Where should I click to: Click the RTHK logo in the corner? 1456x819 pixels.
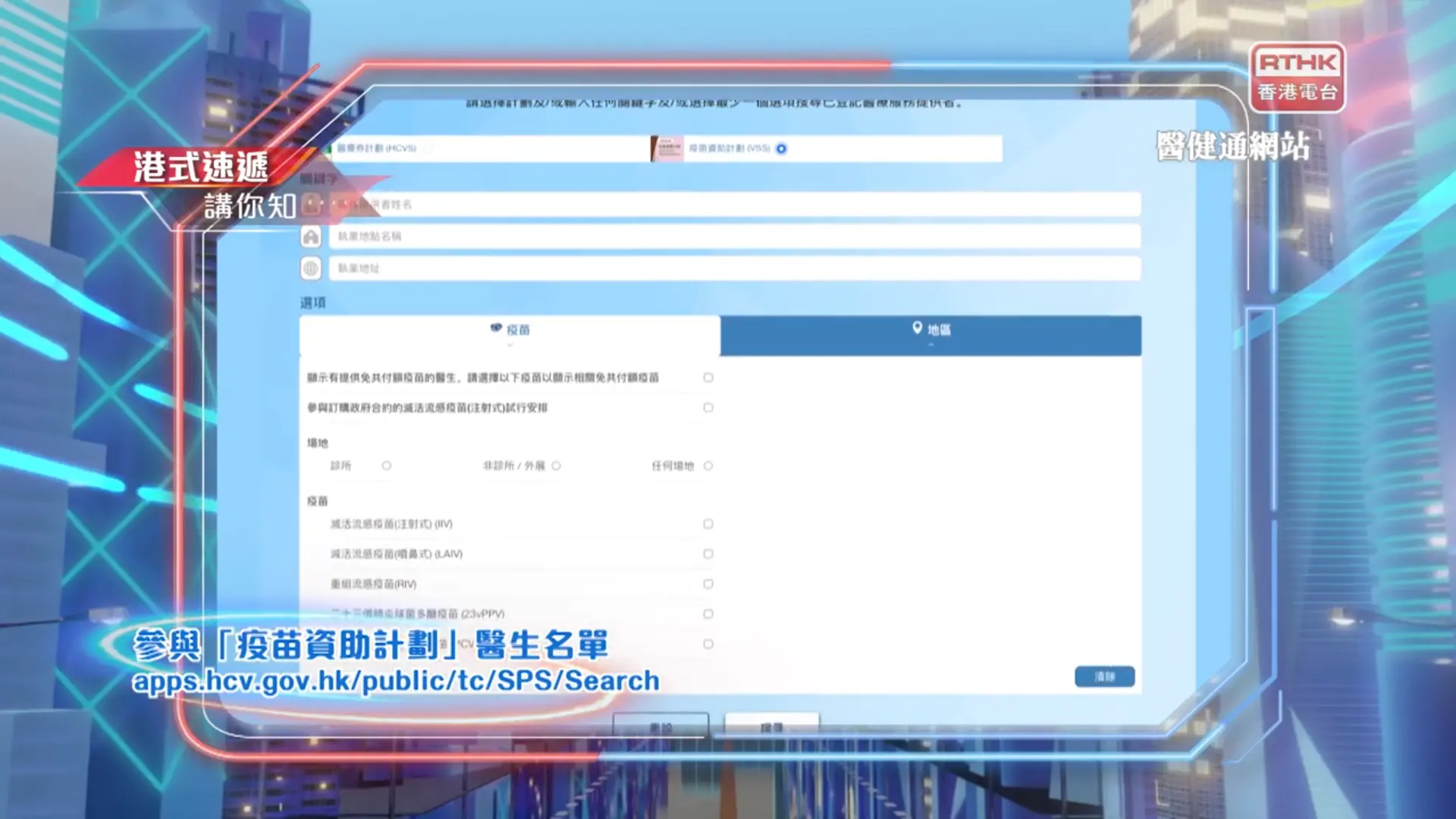tap(1298, 77)
